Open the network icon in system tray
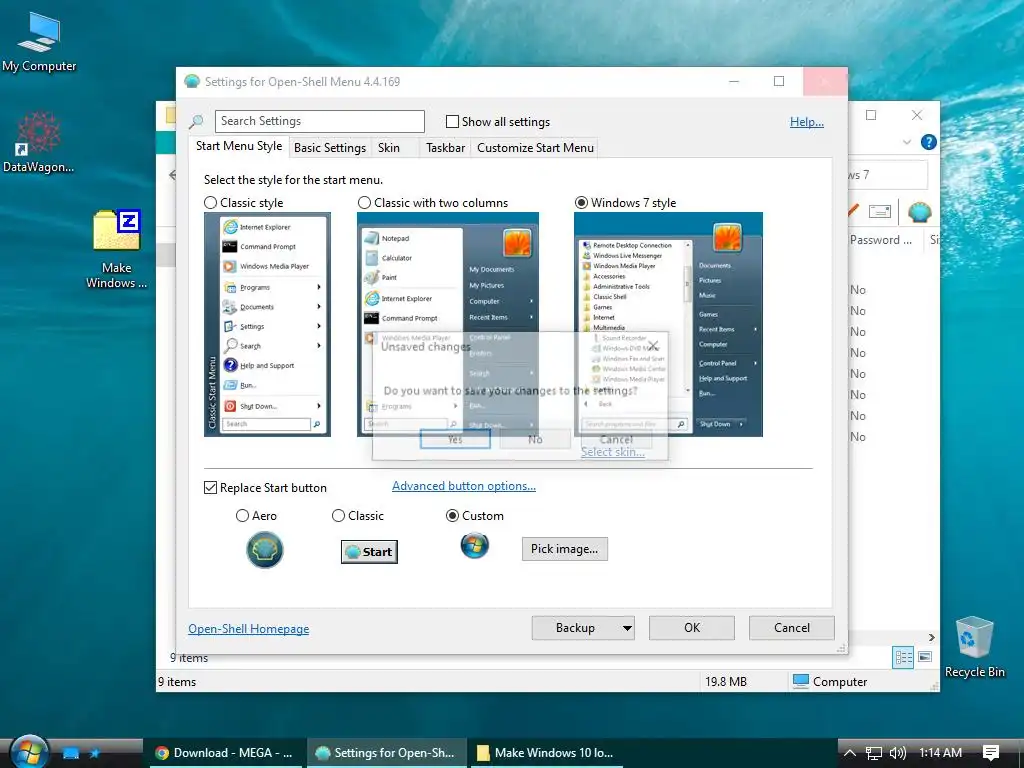The image size is (1024, 768). [x=874, y=753]
